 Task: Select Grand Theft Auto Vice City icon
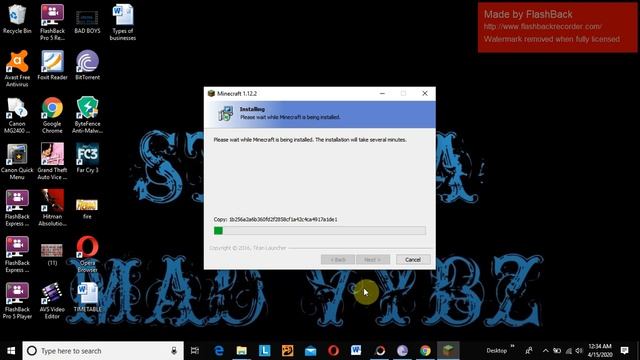click(52, 162)
